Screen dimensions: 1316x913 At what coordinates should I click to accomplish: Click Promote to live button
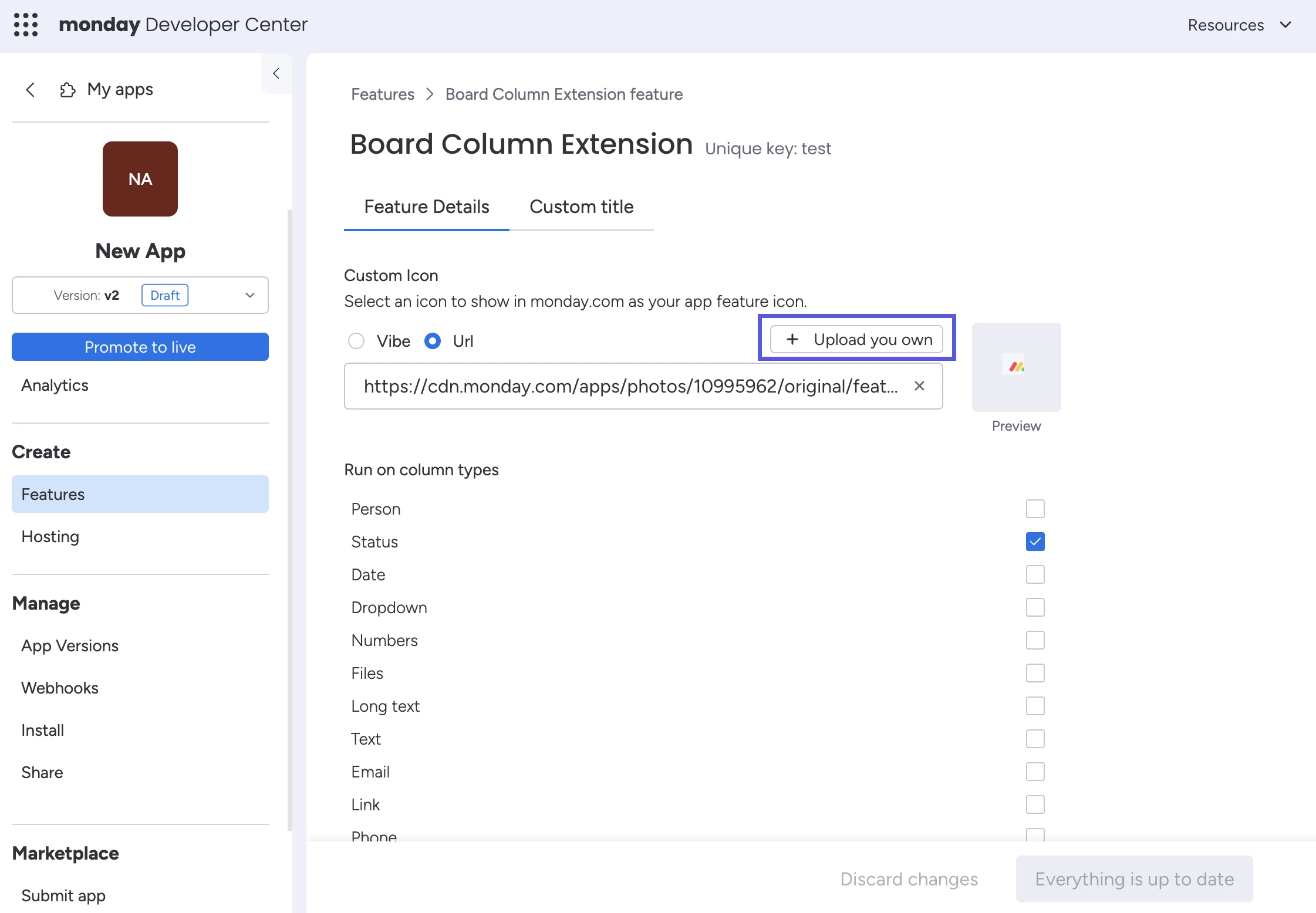click(x=140, y=347)
